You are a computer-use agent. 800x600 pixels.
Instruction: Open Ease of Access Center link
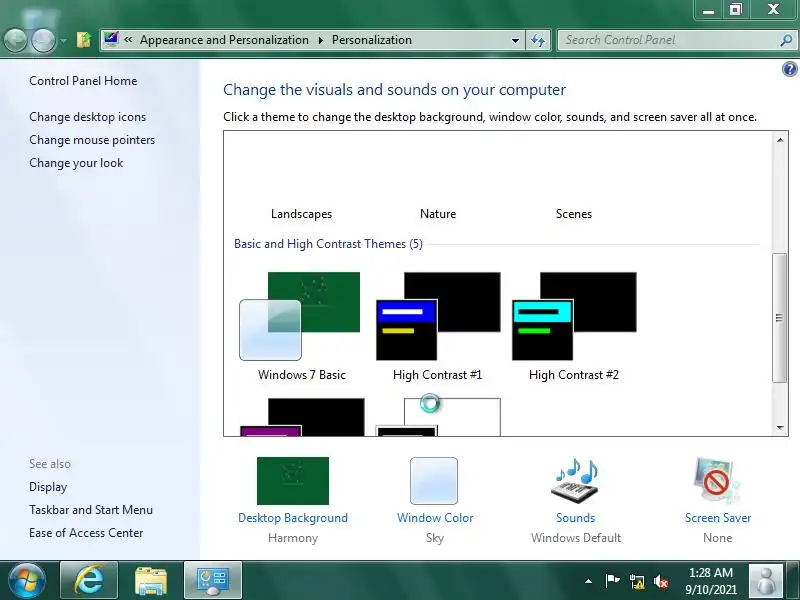click(x=86, y=533)
